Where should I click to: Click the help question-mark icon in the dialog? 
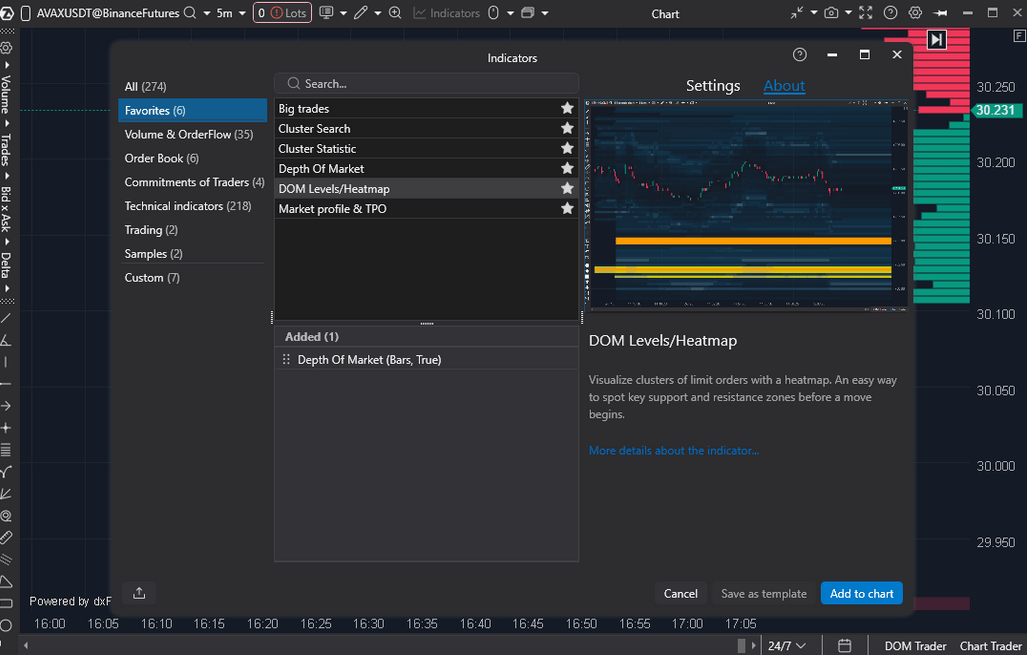798,55
